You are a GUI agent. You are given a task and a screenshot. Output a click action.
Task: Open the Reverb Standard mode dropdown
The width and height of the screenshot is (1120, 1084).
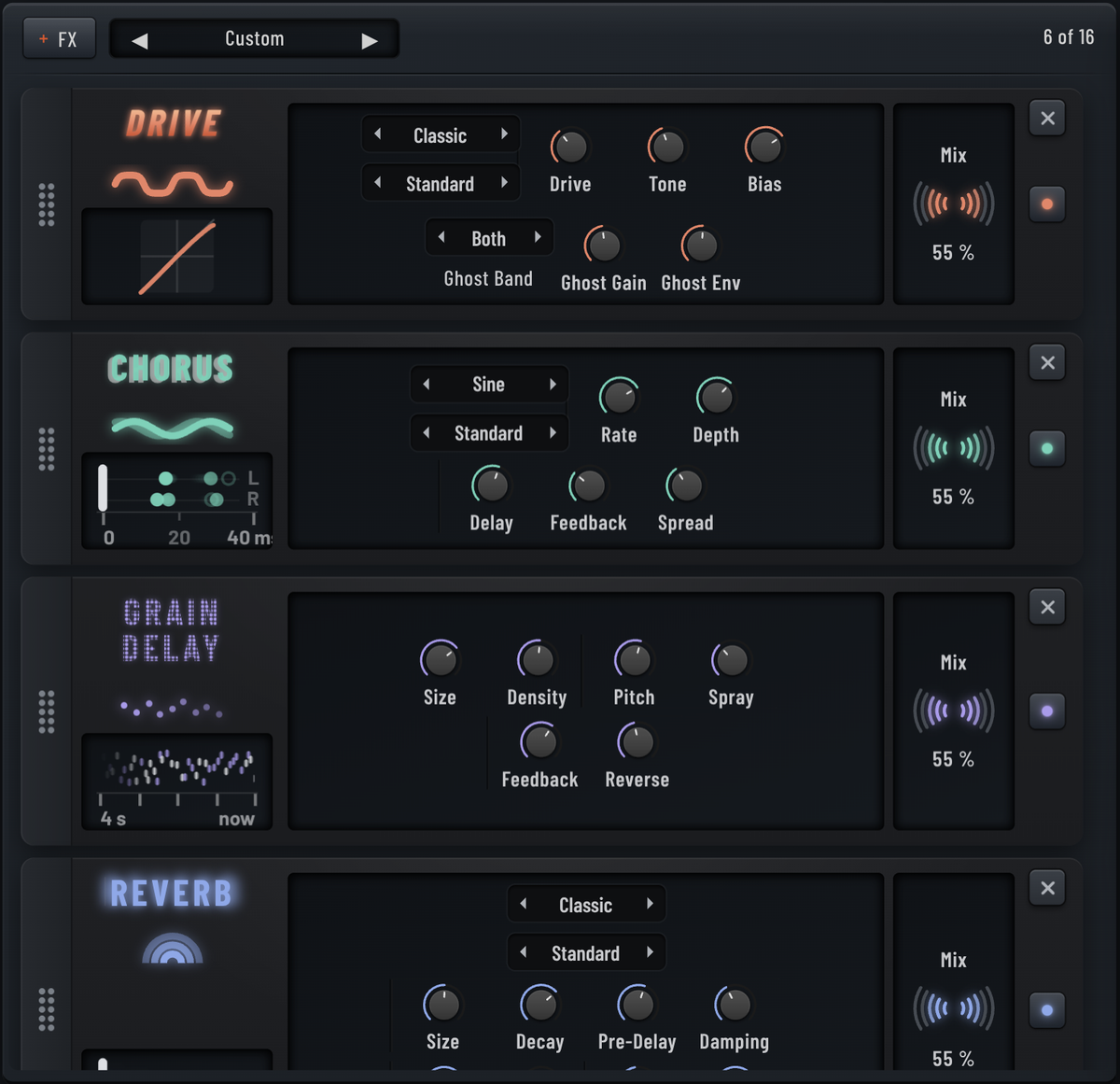586,952
